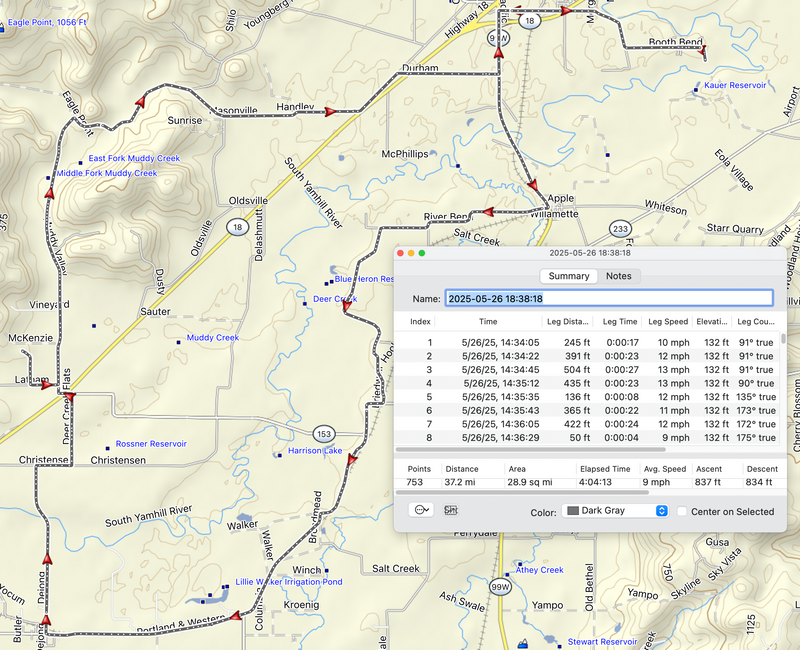
Task: Click the 37.2 mi Distance value
Action: pos(460,482)
